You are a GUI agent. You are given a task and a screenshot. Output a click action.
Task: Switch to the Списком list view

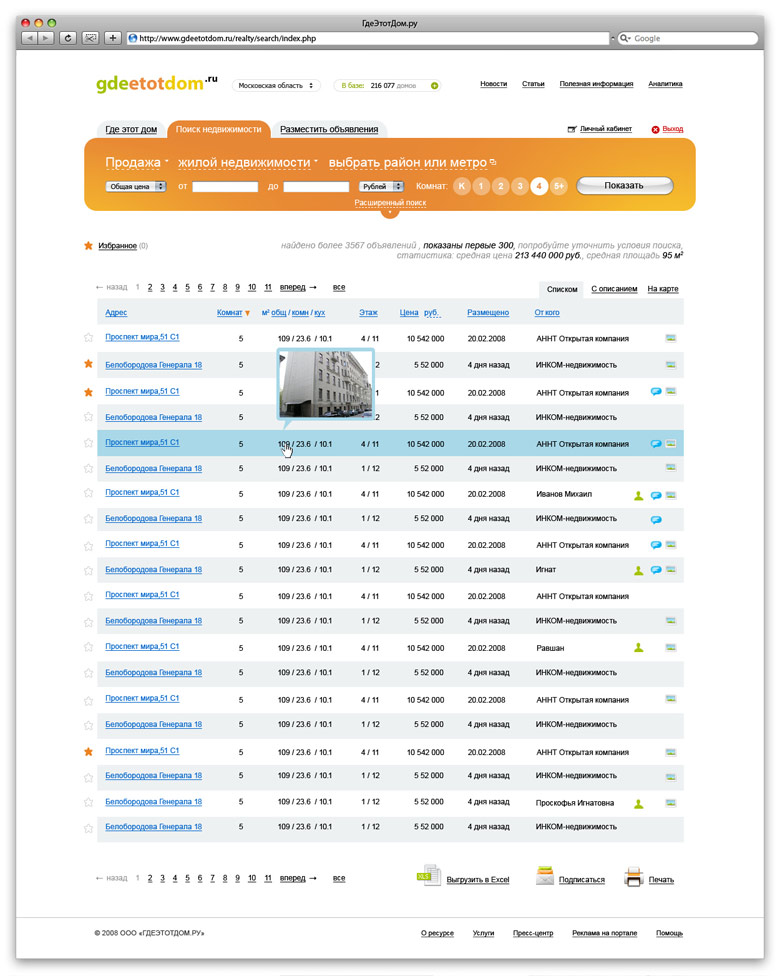click(562, 289)
